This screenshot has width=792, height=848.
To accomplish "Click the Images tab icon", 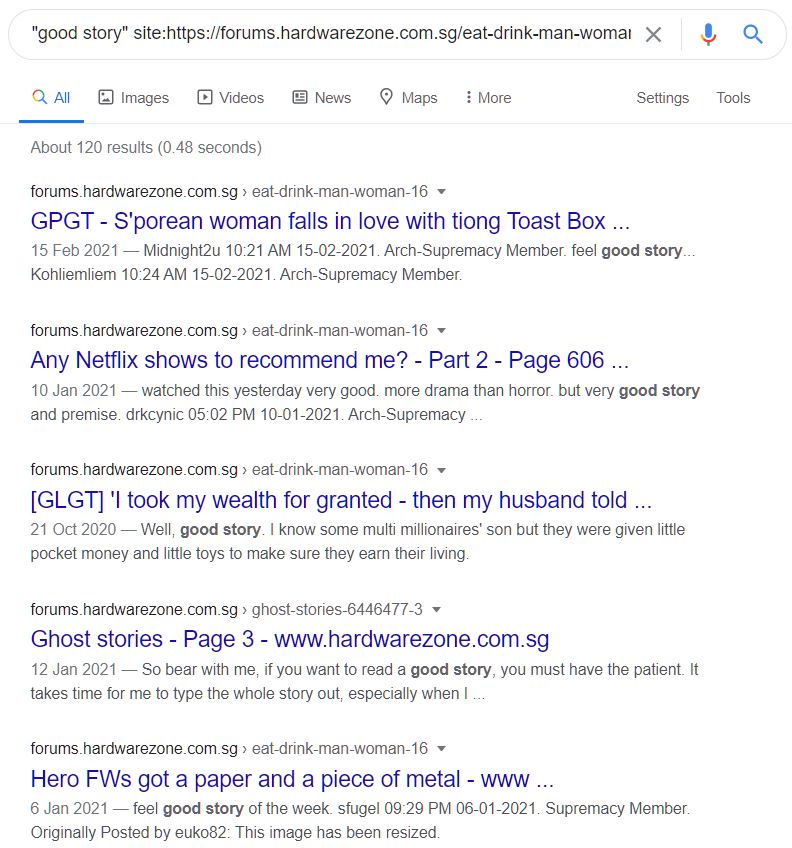I will 105,97.
